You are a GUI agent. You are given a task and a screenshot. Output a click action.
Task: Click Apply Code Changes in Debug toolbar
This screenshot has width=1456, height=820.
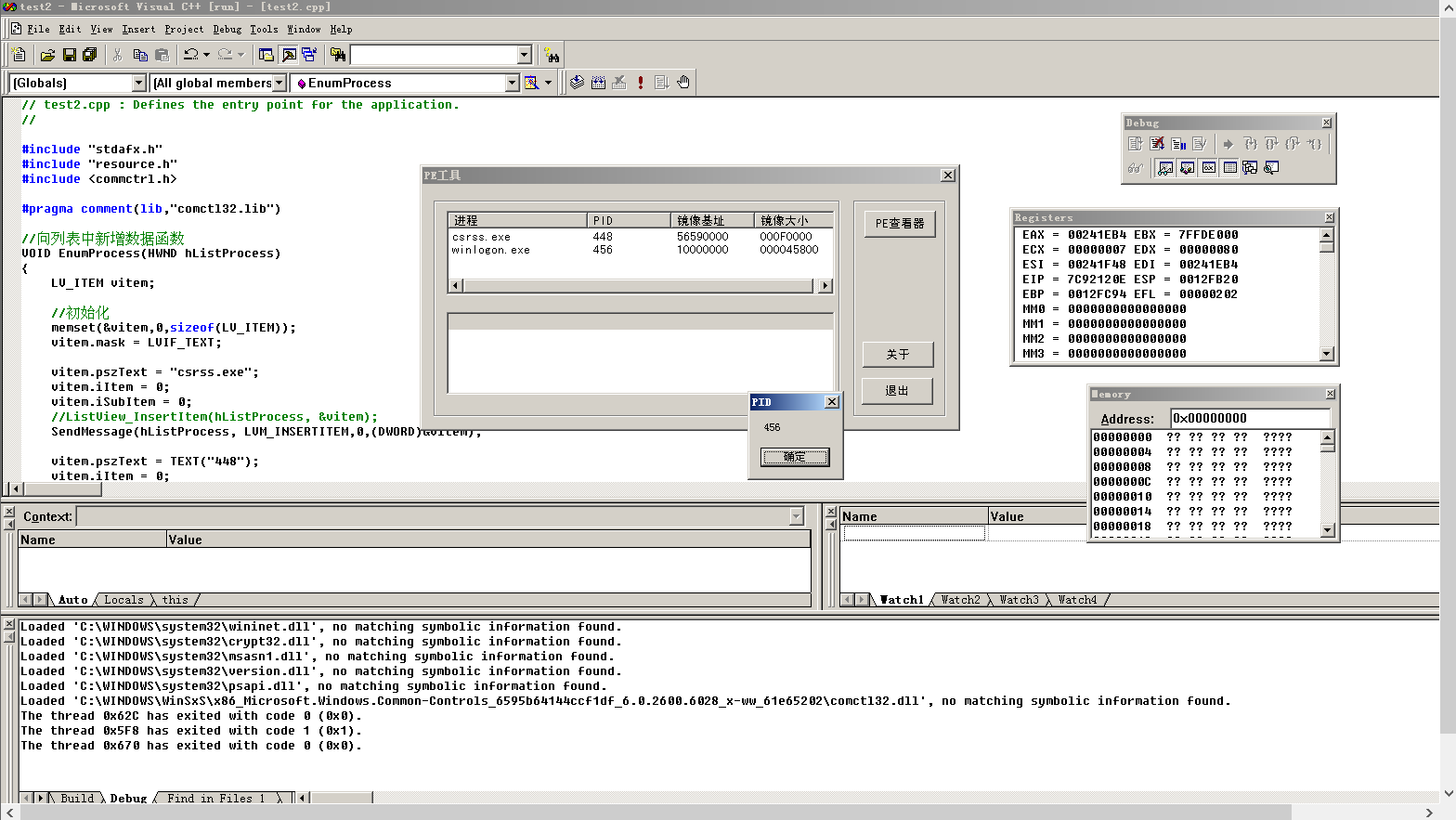point(1200,144)
